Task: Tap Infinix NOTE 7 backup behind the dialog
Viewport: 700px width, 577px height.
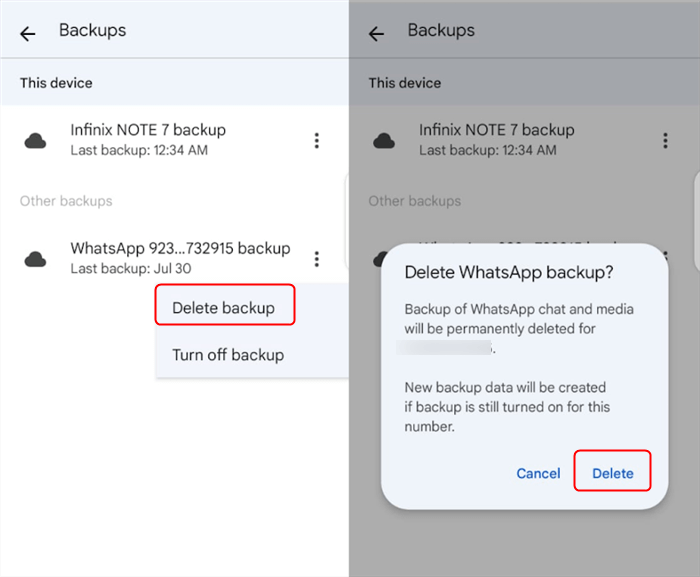Action: point(496,130)
